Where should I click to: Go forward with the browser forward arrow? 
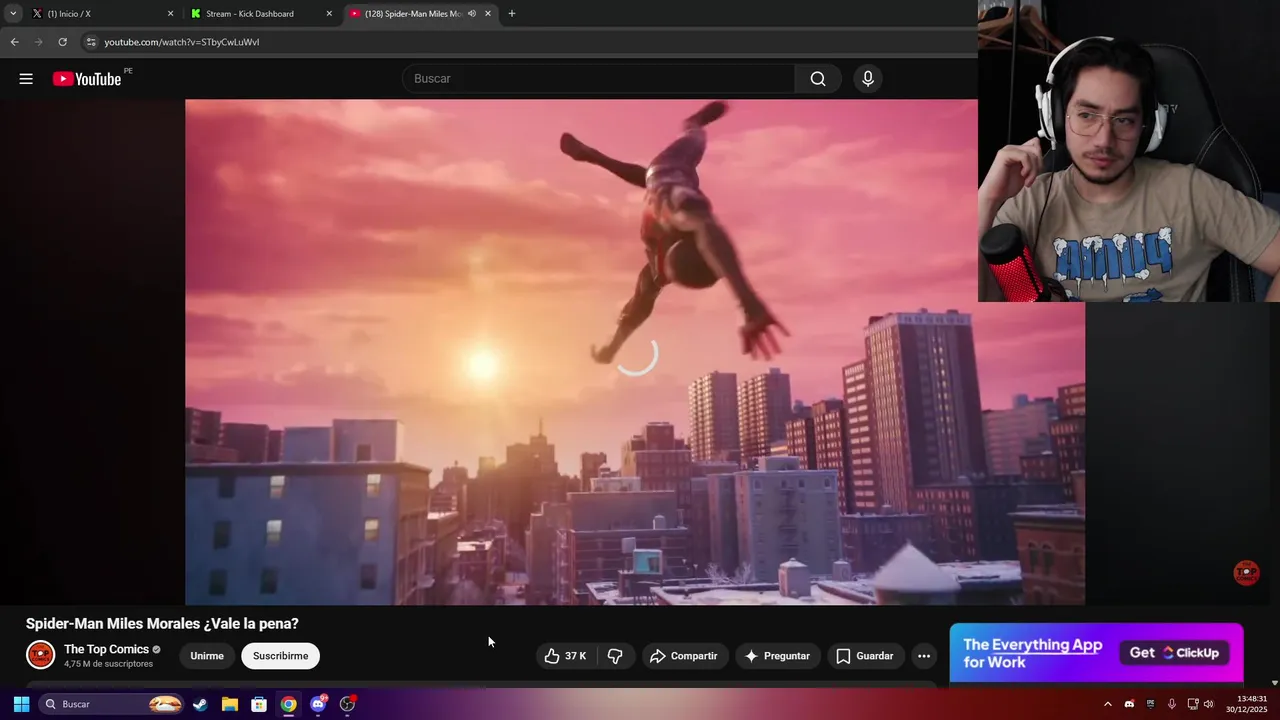pyautogui.click(x=38, y=42)
